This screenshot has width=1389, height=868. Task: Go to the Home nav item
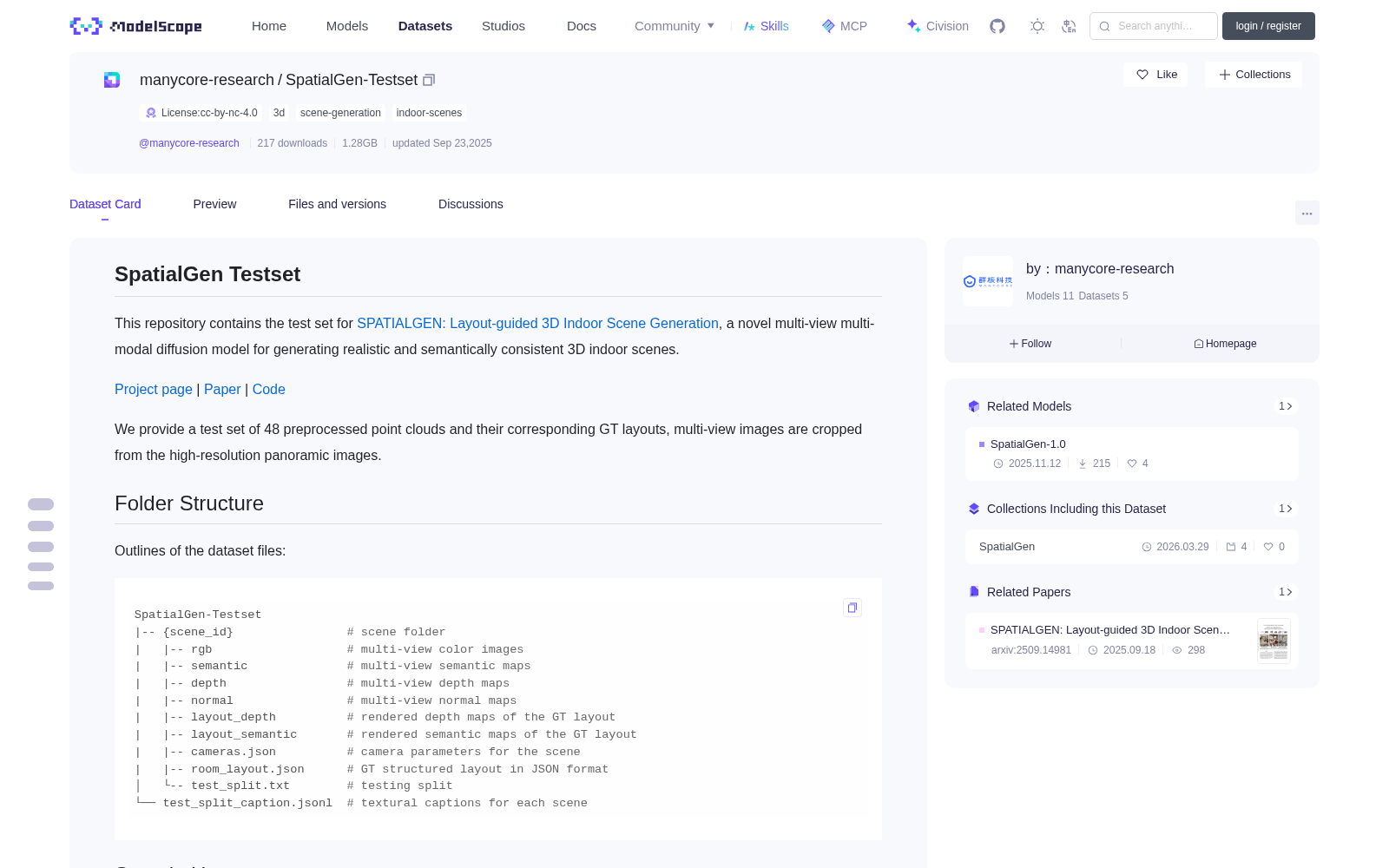pos(269,26)
